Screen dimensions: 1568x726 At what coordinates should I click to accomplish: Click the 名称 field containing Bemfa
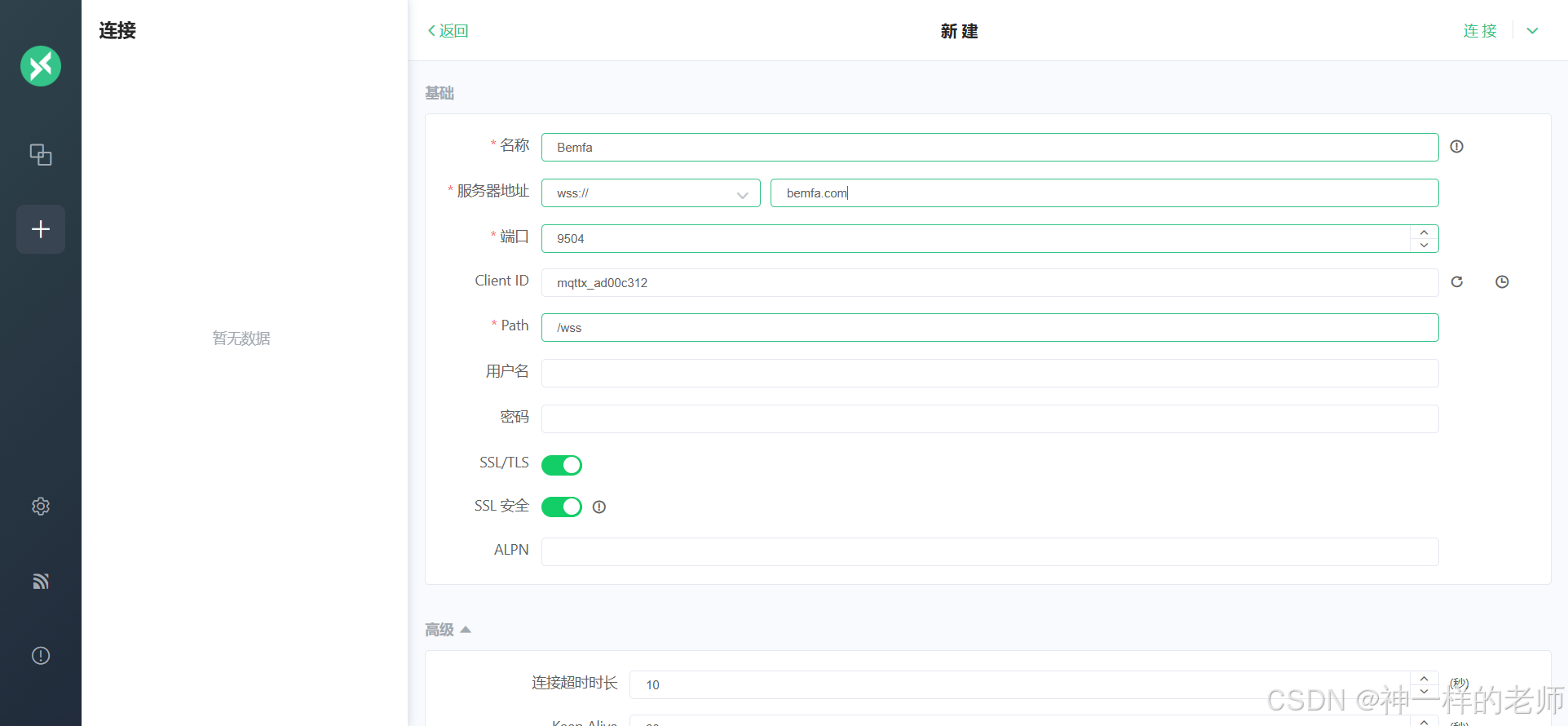pos(990,148)
